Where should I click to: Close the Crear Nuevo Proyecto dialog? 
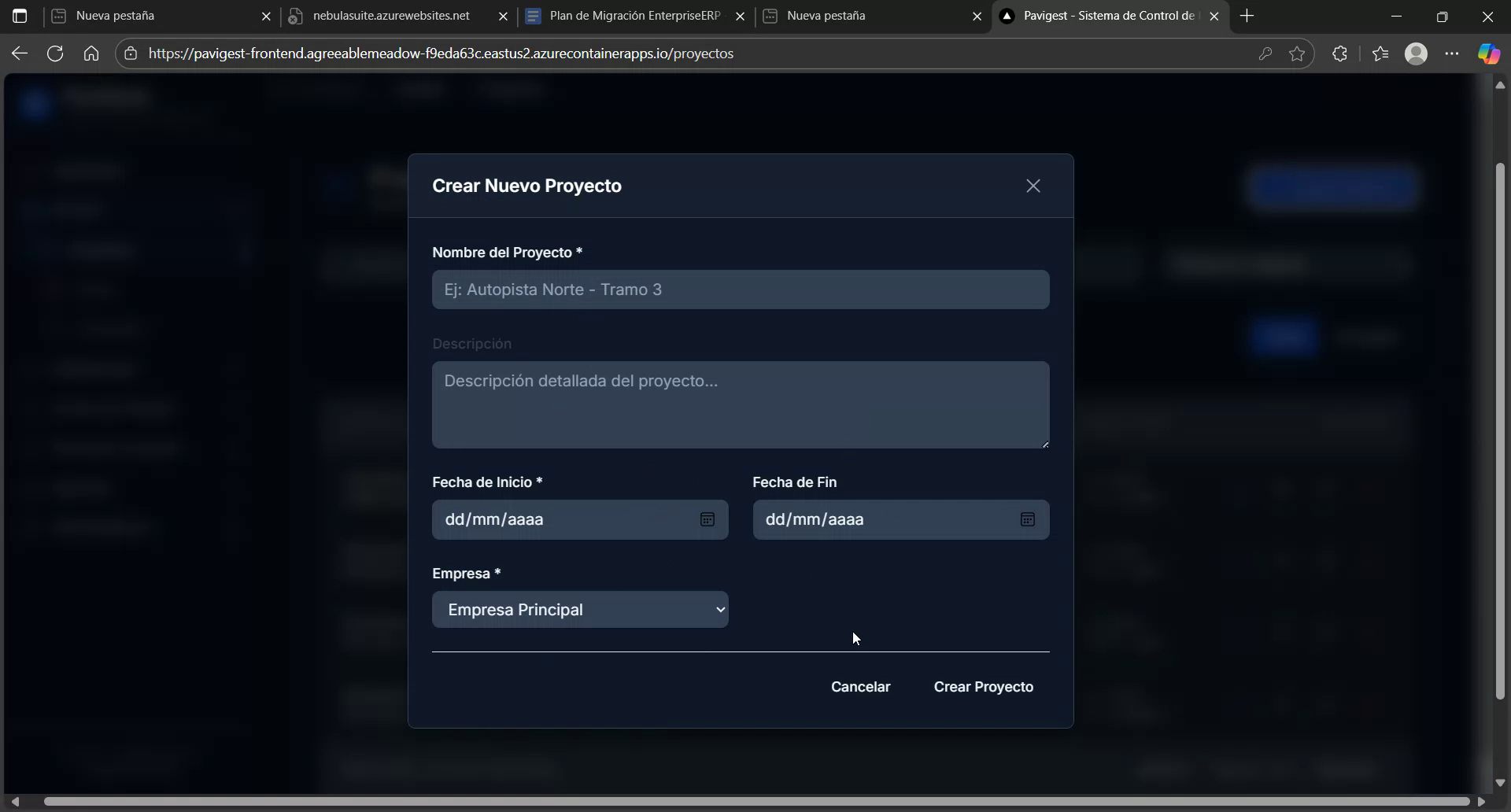(1033, 186)
